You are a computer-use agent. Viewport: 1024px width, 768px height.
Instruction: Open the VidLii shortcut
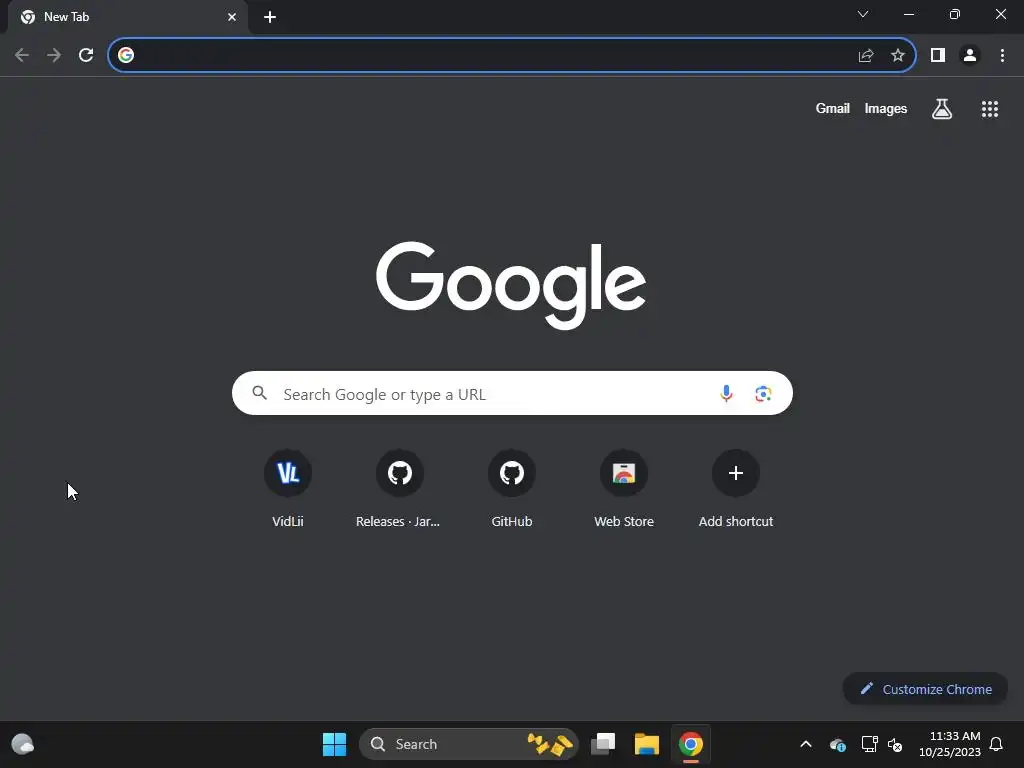(x=288, y=489)
